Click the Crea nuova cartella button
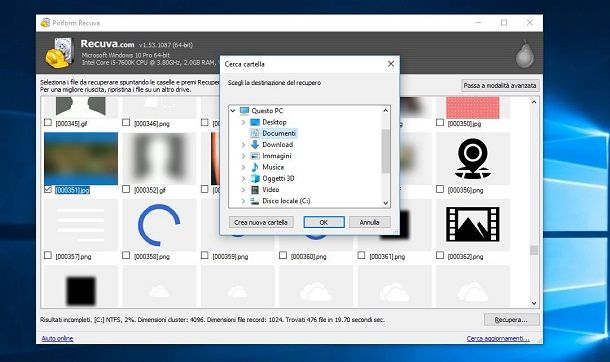The height and width of the screenshot is (362, 610). [x=261, y=222]
